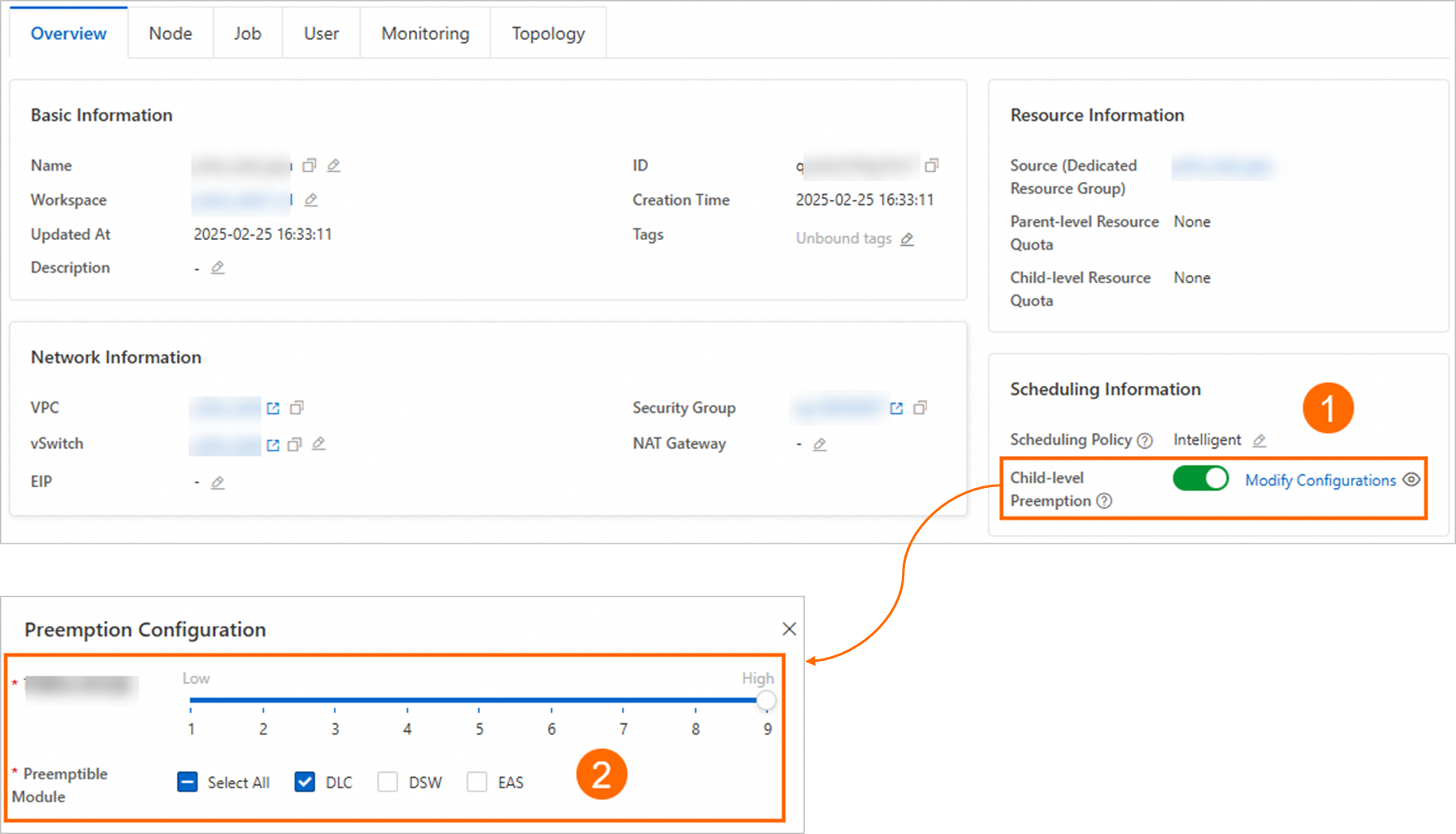
Task: Edit the Name field
Action: [334, 166]
